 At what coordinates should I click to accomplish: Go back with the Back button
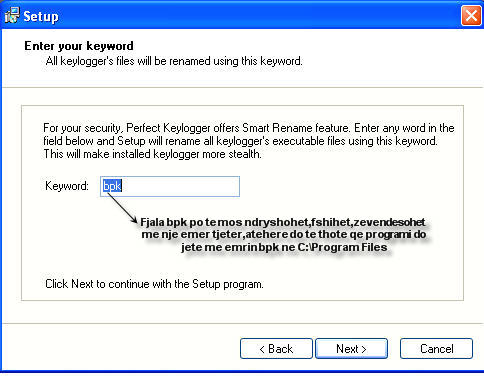point(276,349)
